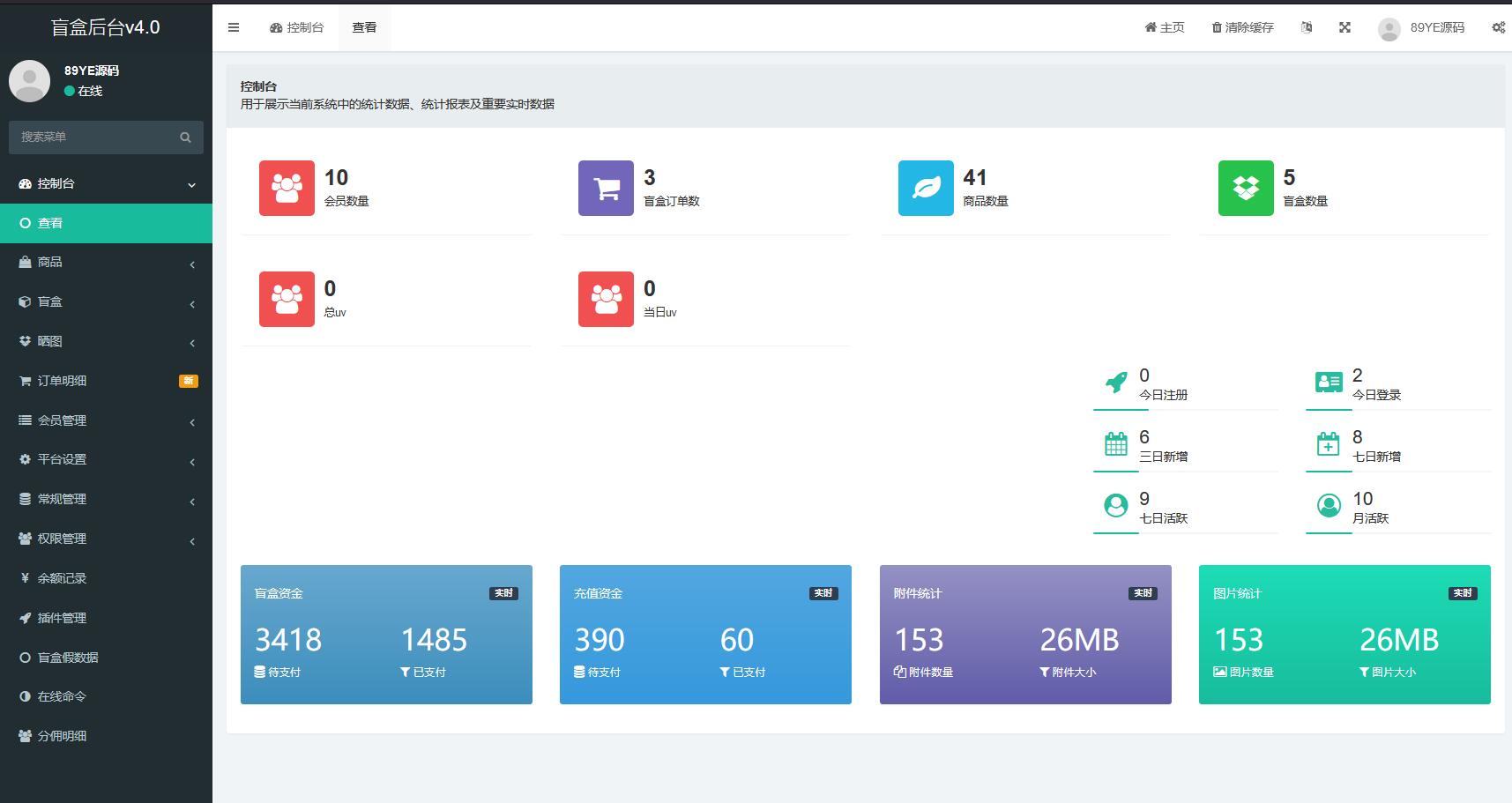Click the user circle icon for 月活跃
The width and height of the screenshot is (1512, 803).
point(1329,505)
